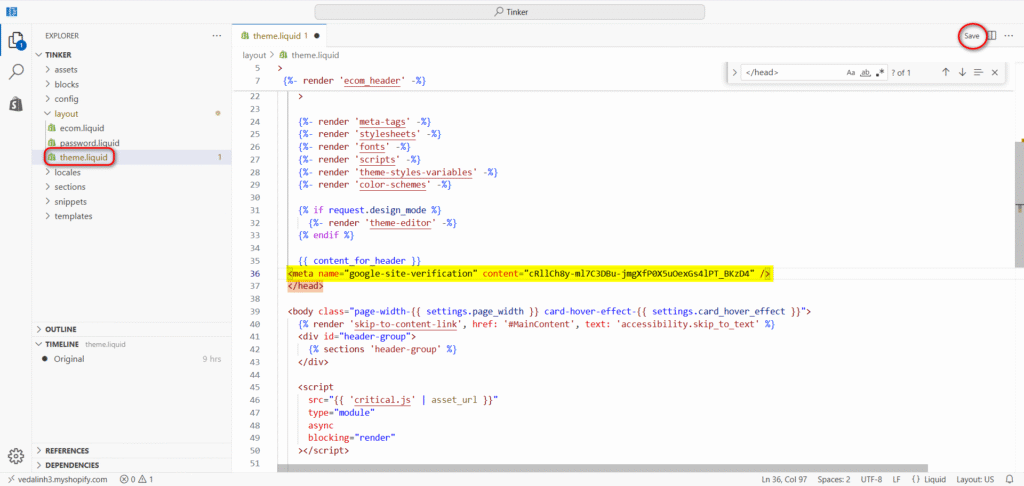Change end of line sequence LF
Image resolution: width=1024 pixels, height=486 pixels.
coord(897,479)
